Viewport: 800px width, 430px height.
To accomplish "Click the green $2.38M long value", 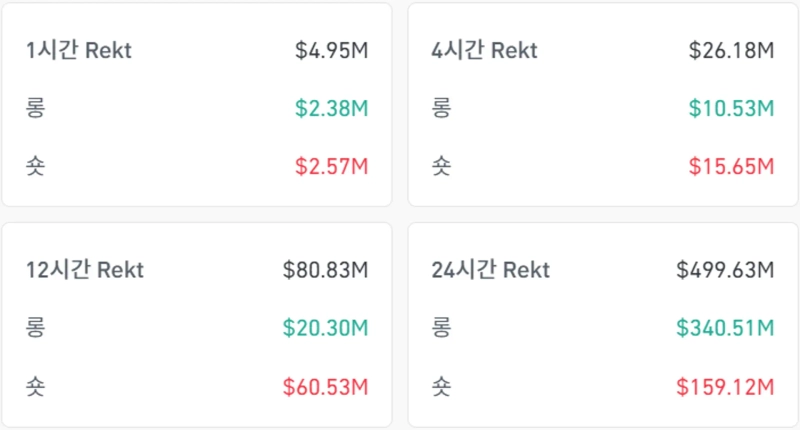I will 332,108.
